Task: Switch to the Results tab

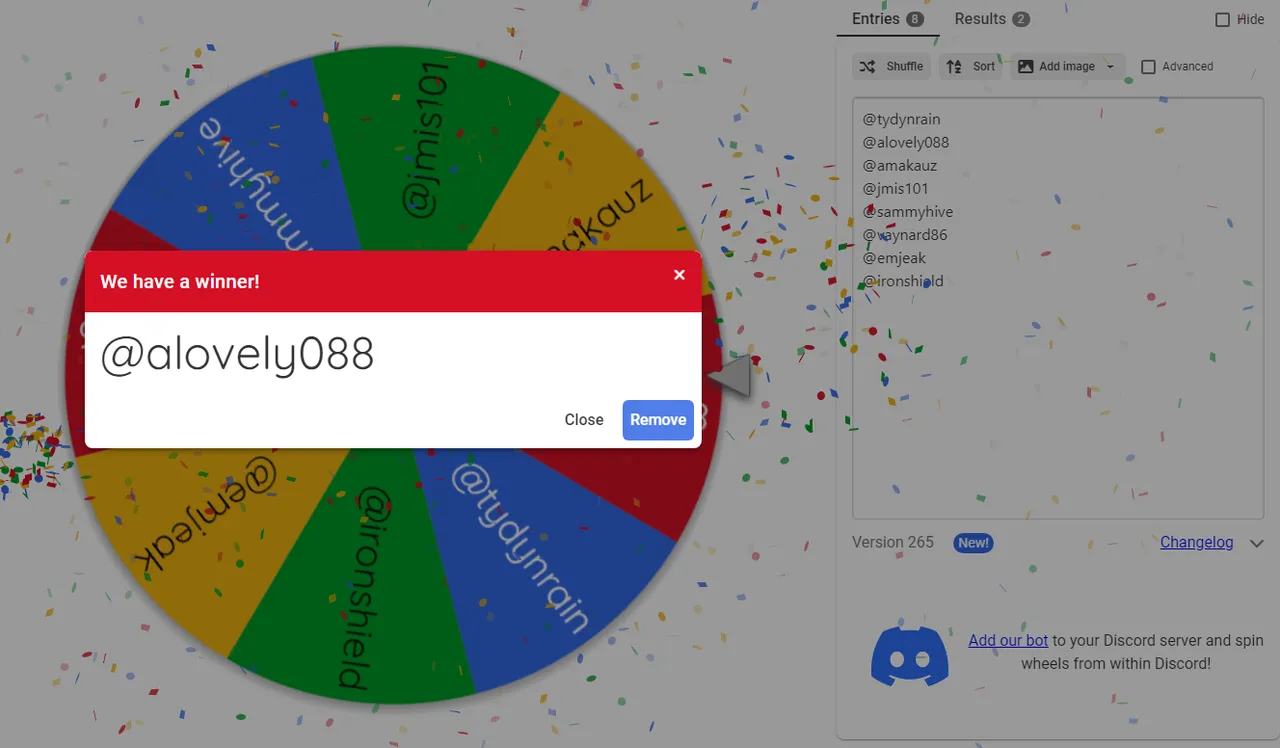Action: point(991,19)
